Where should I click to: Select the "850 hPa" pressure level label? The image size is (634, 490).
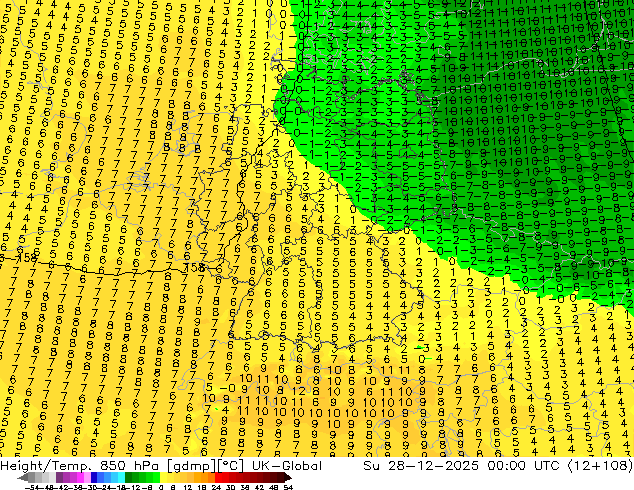click(x=129, y=466)
